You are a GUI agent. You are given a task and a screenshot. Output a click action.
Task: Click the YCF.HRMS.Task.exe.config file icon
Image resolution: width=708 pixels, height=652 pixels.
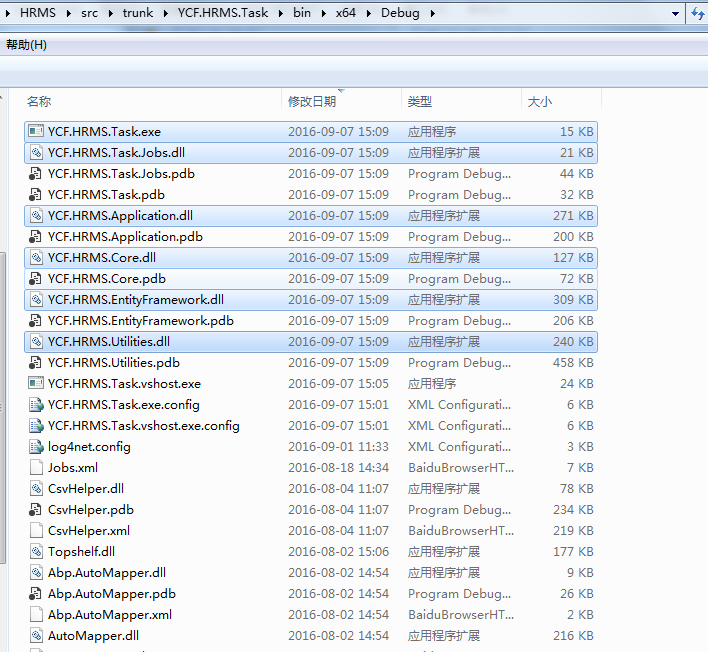(36, 405)
